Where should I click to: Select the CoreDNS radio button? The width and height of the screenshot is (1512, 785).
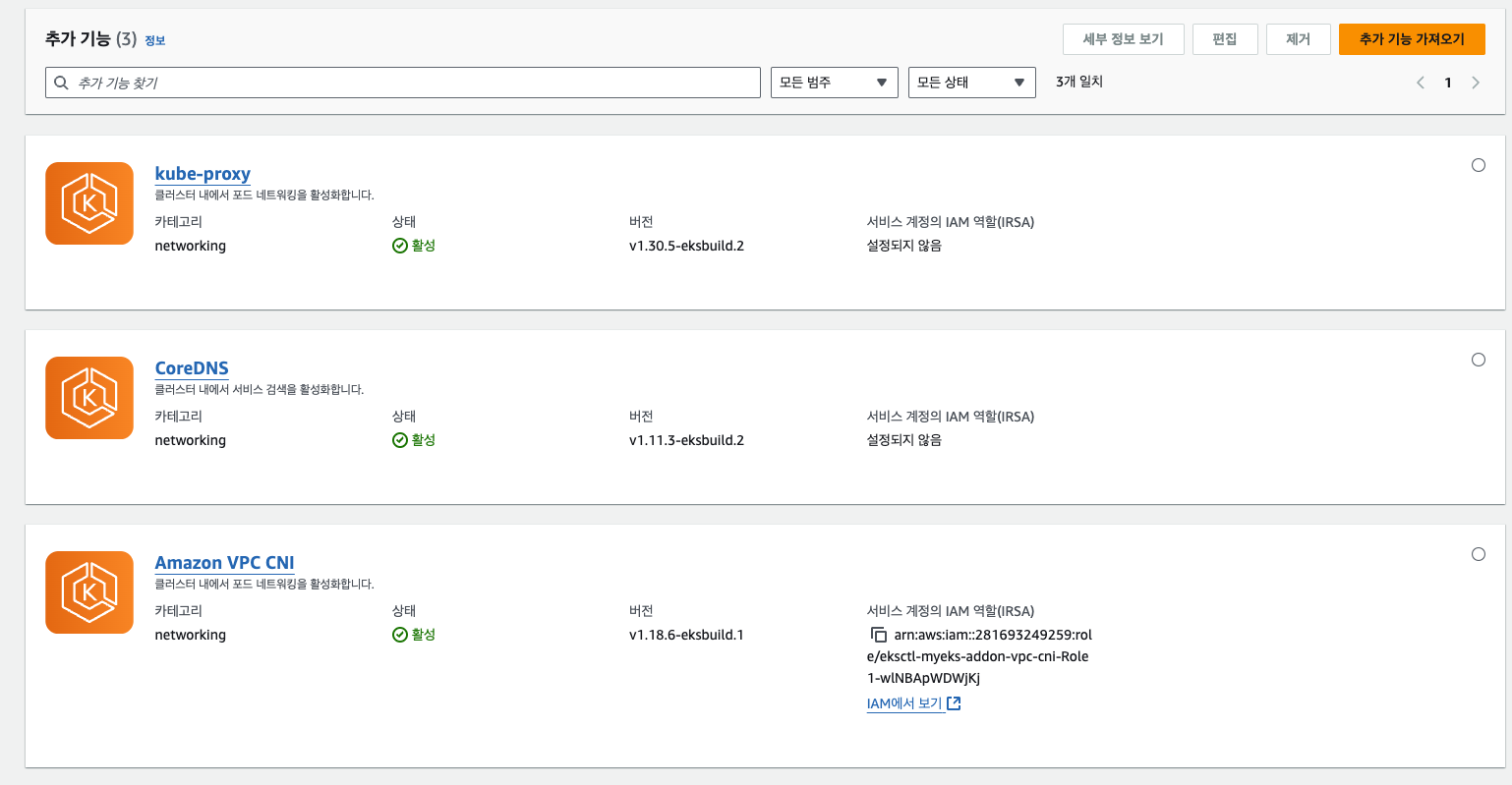click(1479, 360)
